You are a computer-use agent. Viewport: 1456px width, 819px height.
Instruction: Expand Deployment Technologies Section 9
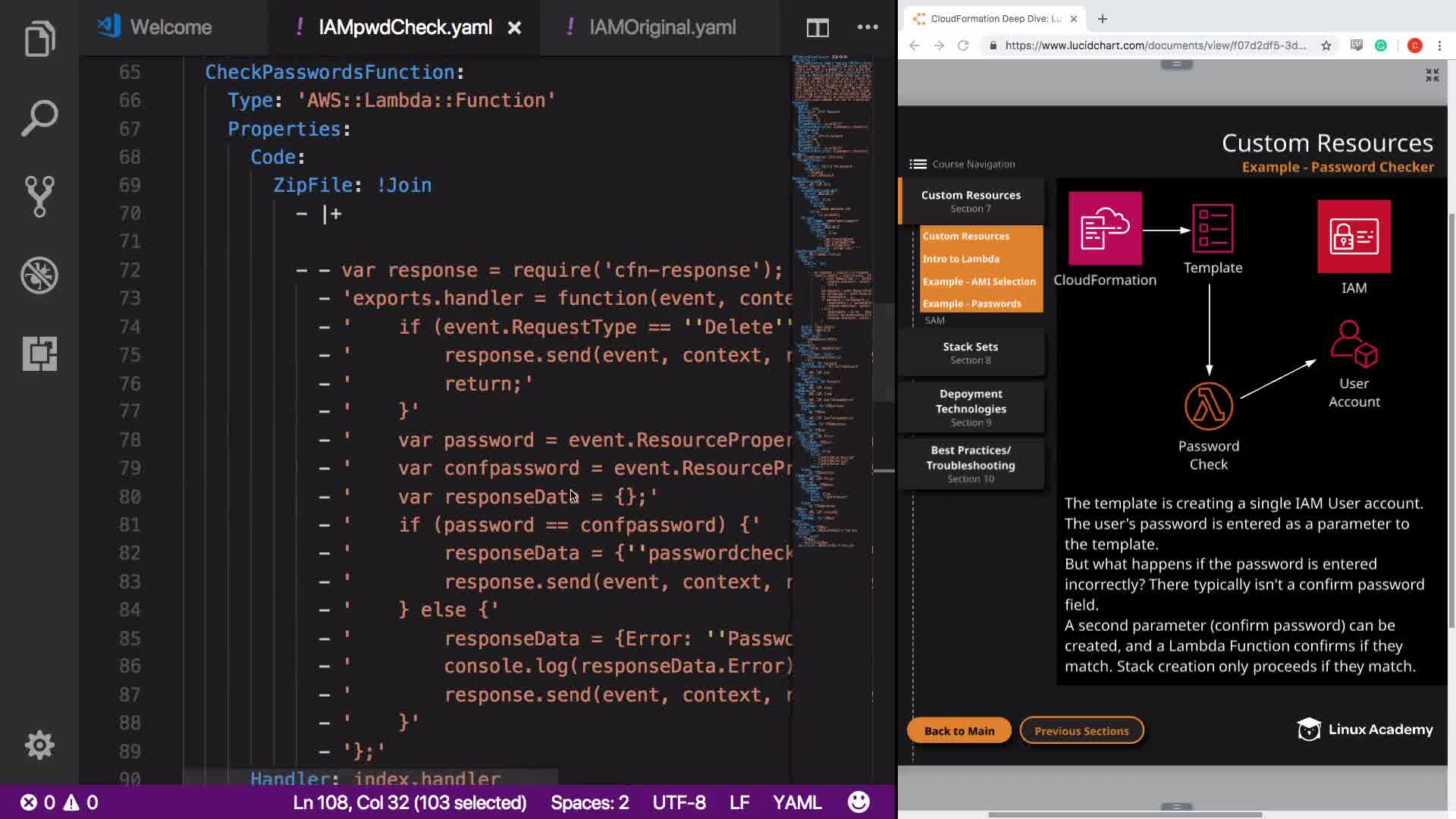coord(971,407)
